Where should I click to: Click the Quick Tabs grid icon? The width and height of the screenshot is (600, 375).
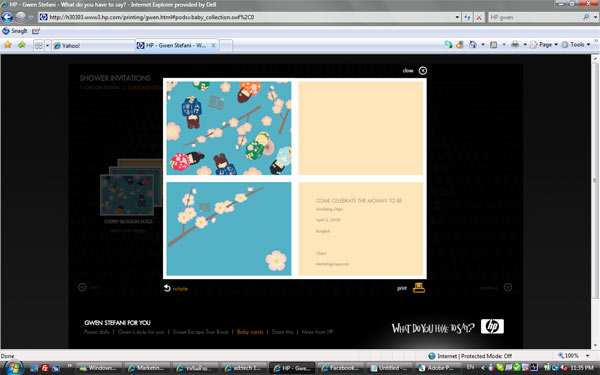tap(39, 46)
